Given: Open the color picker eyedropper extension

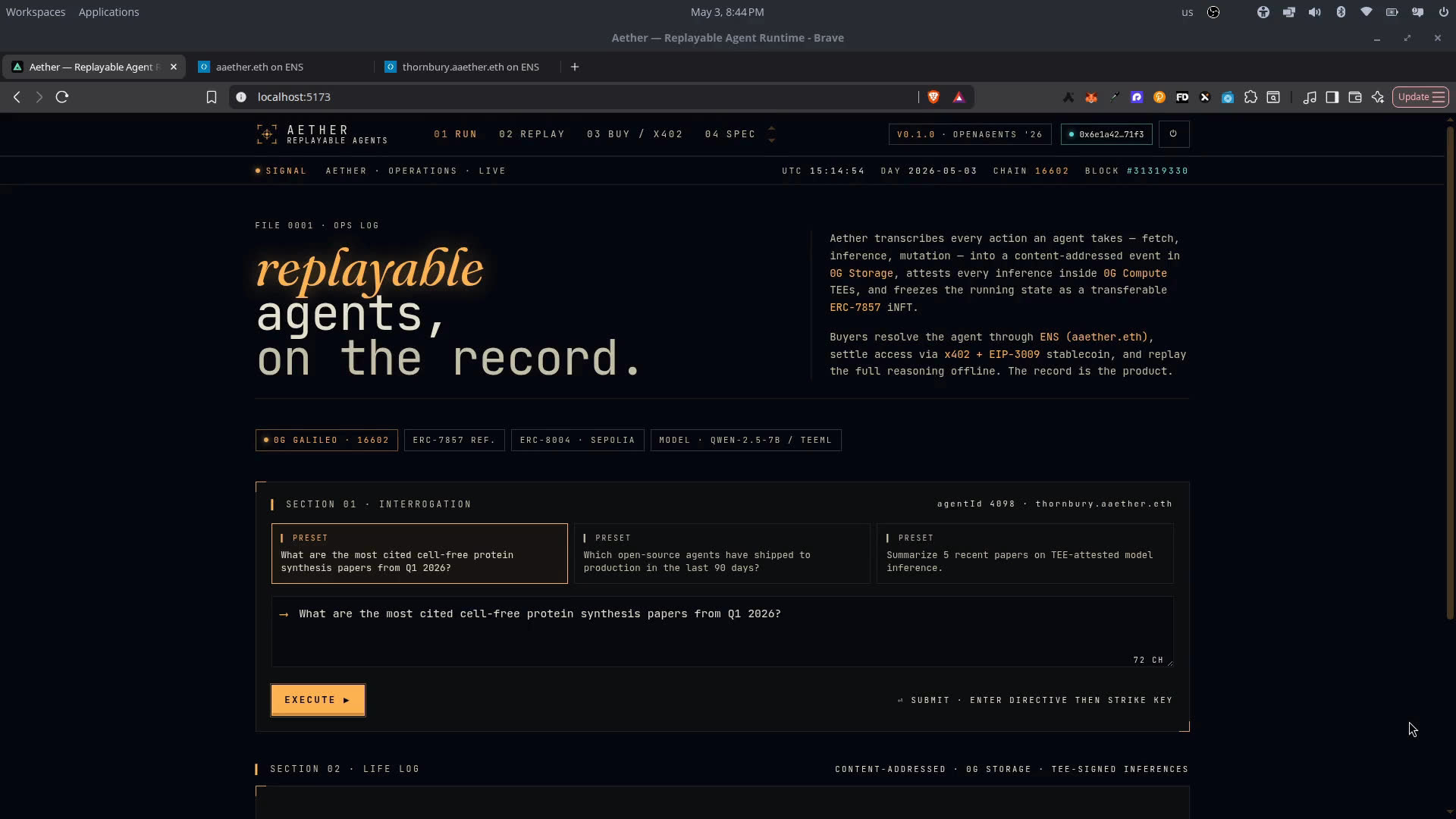Looking at the screenshot, I should pos(1114,97).
